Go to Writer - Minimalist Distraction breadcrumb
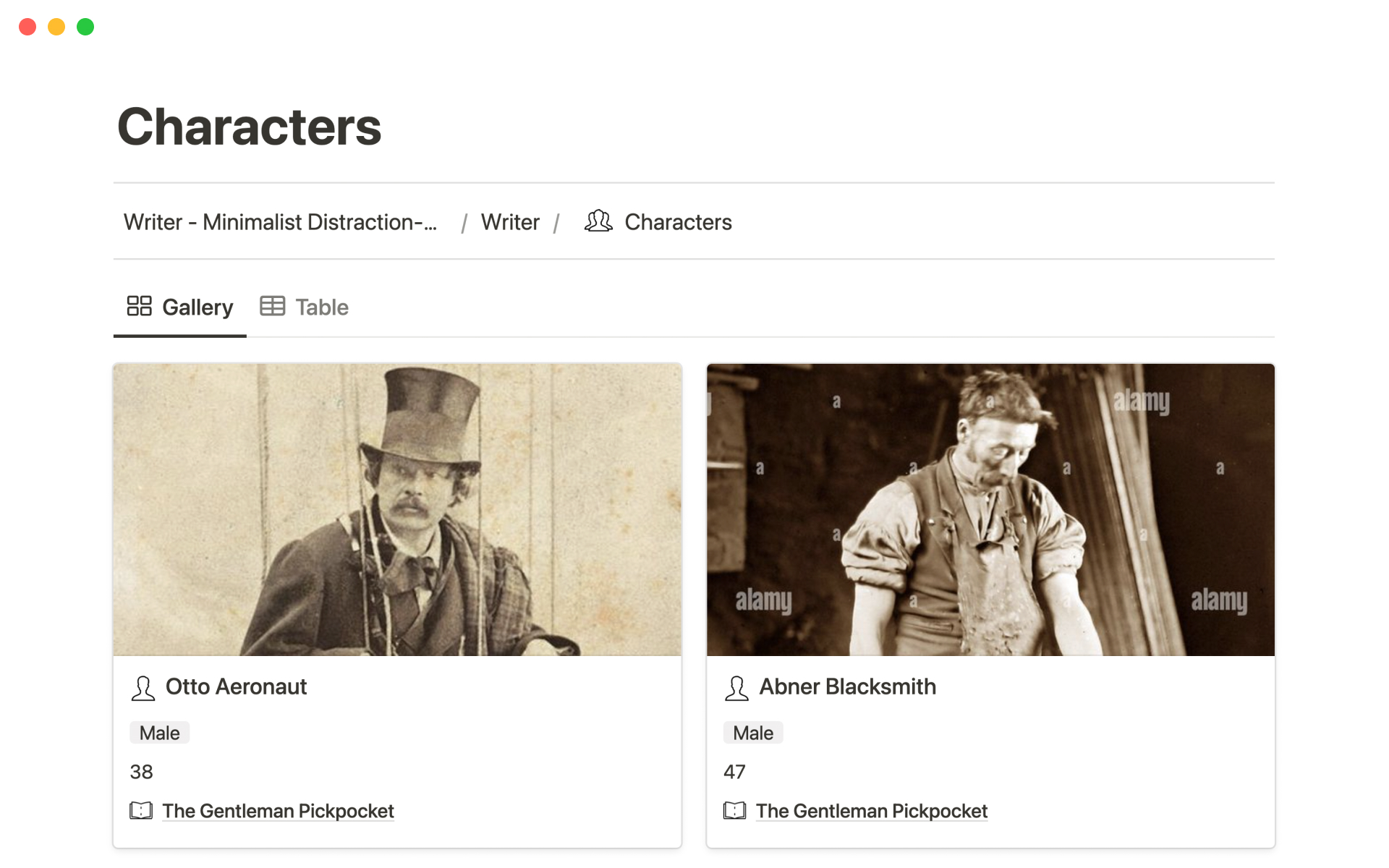Viewport: 1389px width, 868px height. pos(280,222)
